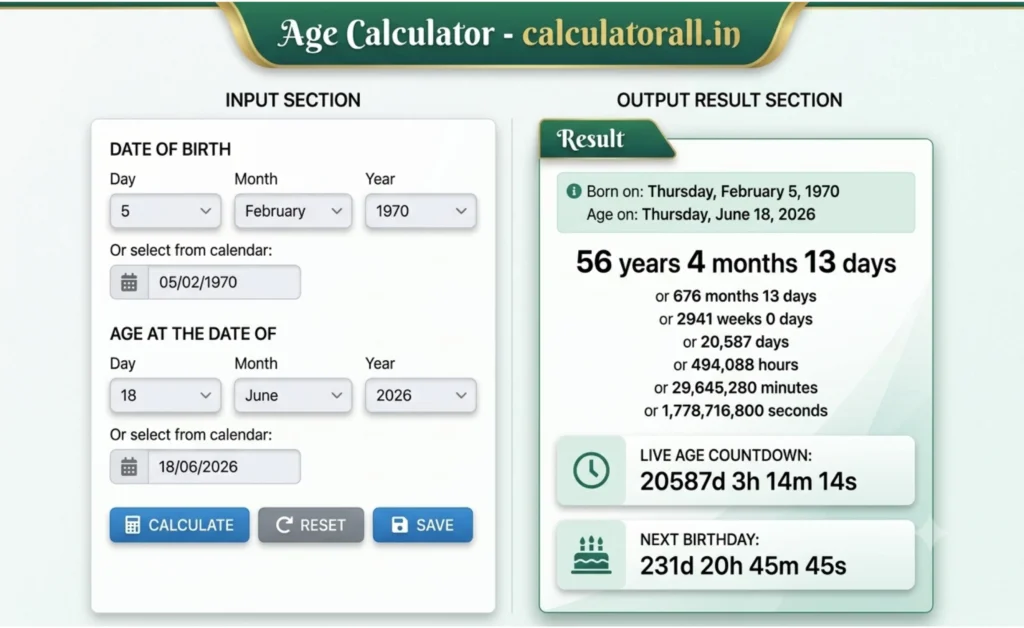Click the RESET button
1024x628 pixels.
311,525
